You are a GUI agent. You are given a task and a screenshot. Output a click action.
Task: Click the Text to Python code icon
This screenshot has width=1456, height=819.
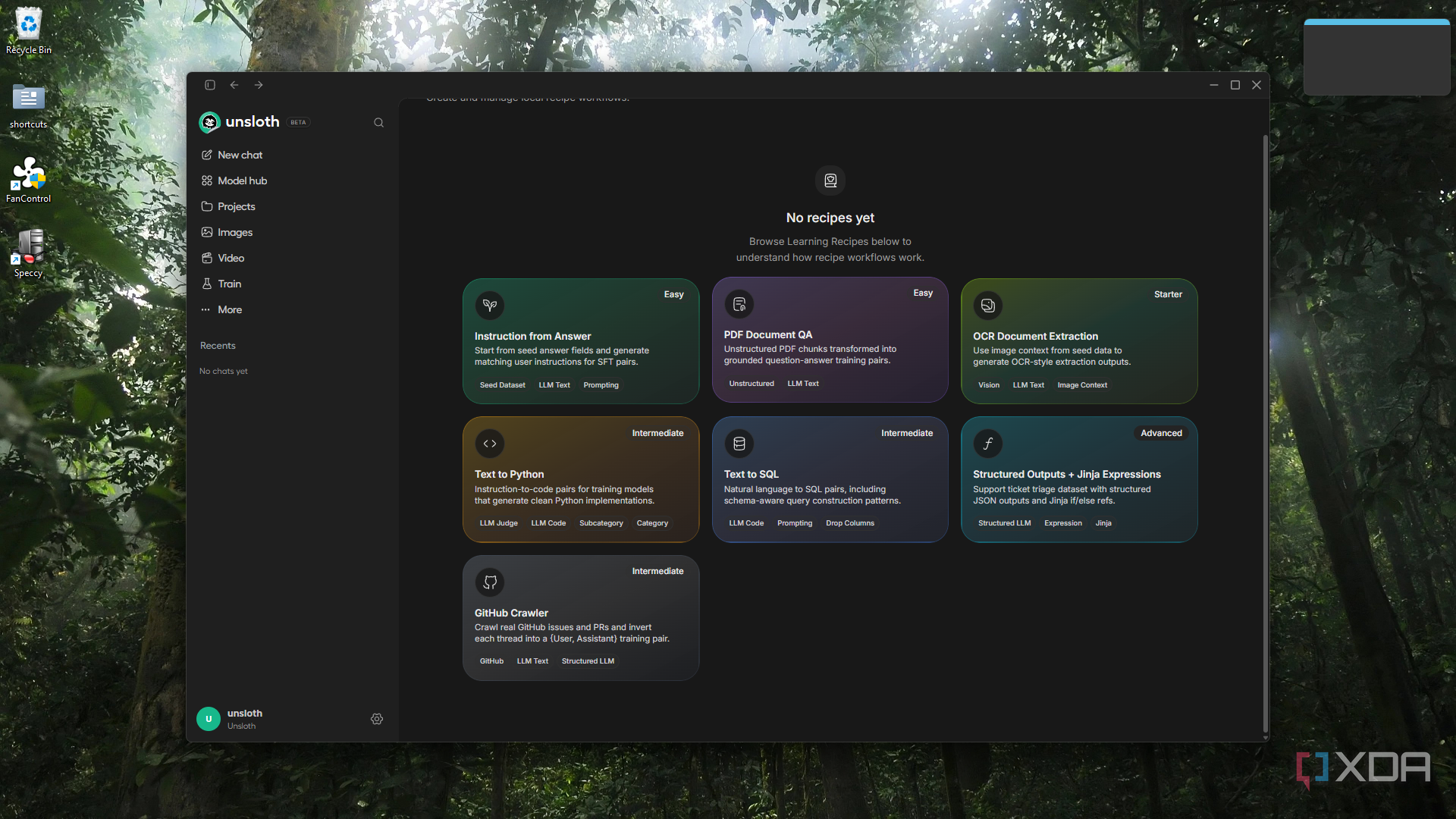490,444
